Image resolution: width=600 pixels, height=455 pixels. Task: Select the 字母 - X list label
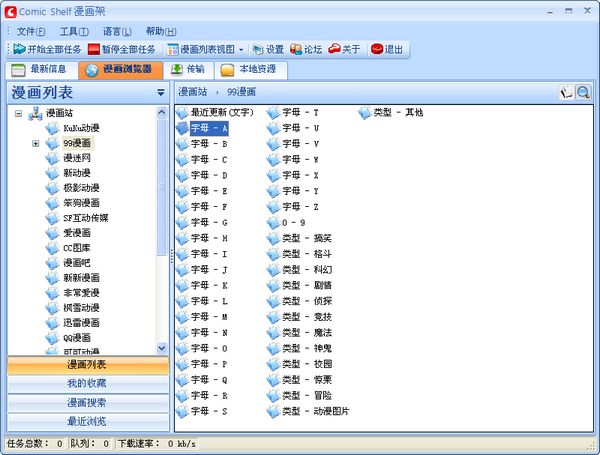300,175
